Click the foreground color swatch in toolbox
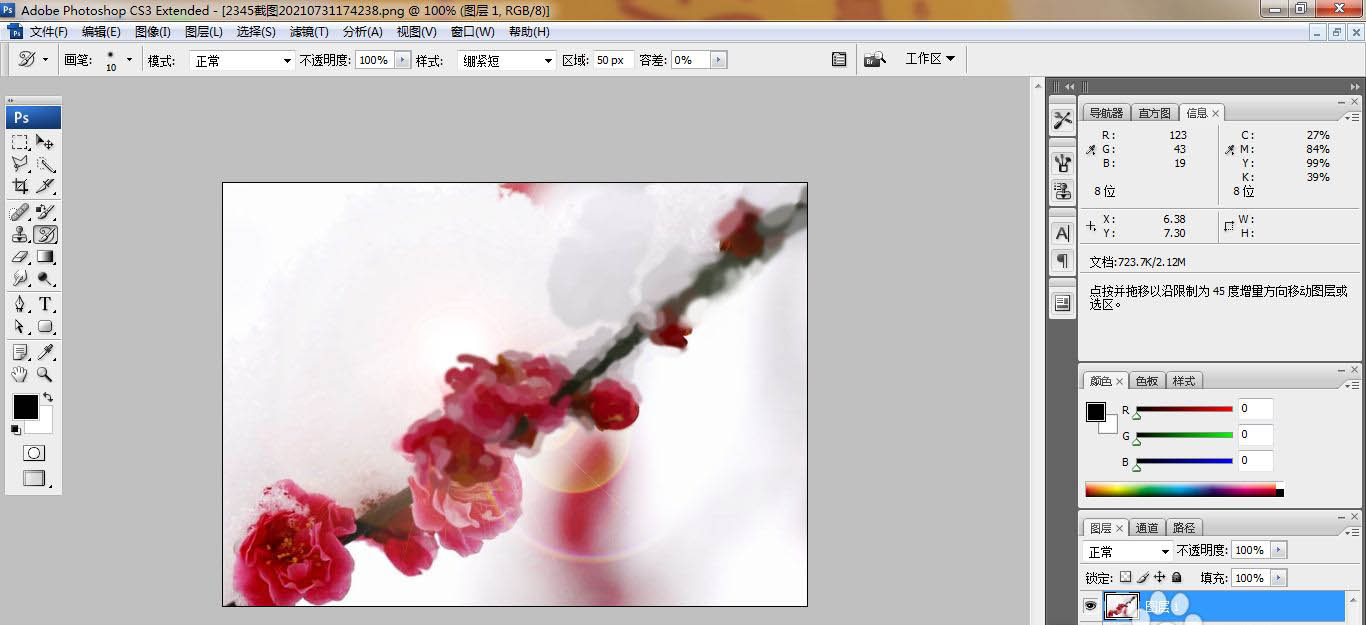The image size is (1366, 625). click(25, 407)
